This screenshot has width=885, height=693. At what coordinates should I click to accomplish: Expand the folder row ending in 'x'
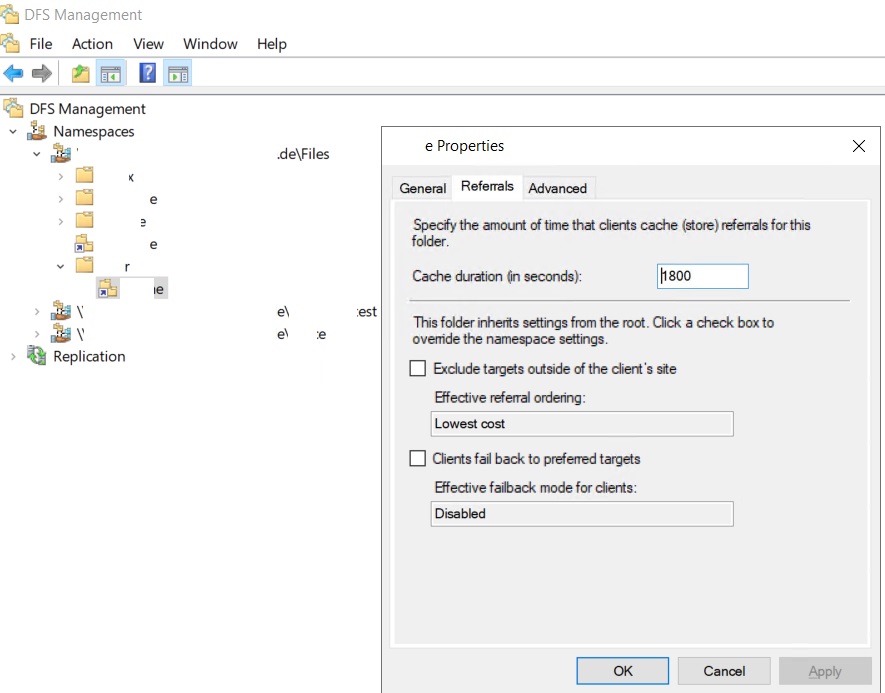click(60, 176)
